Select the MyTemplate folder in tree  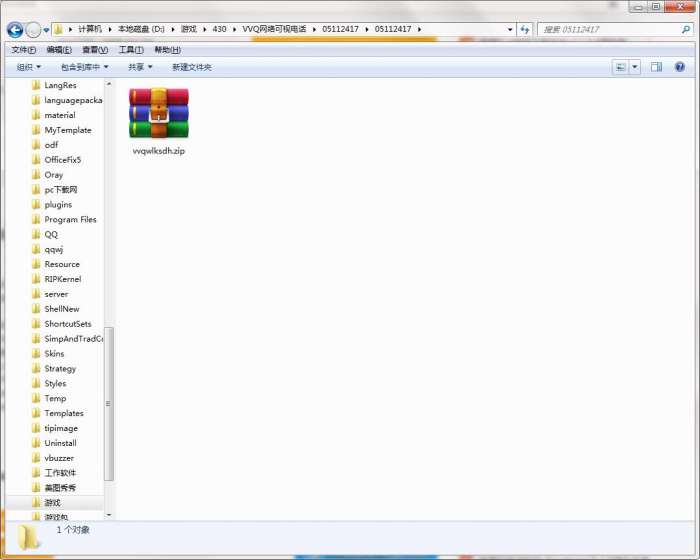coord(62,130)
